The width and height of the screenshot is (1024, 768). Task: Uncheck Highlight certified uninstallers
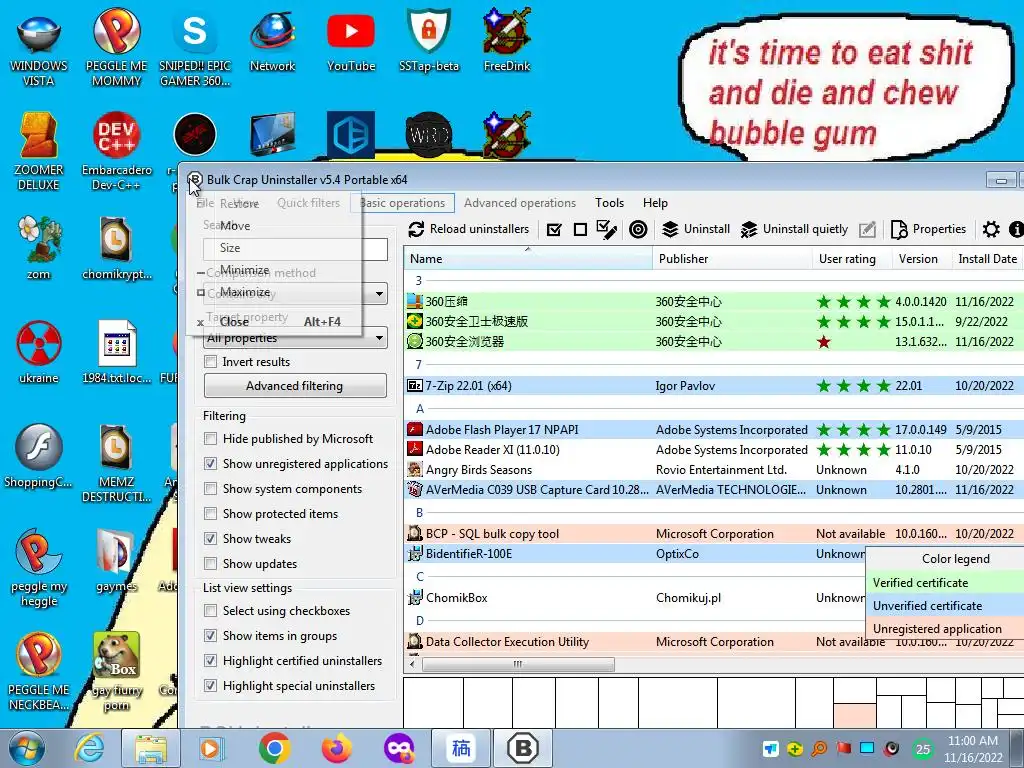[210, 661]
